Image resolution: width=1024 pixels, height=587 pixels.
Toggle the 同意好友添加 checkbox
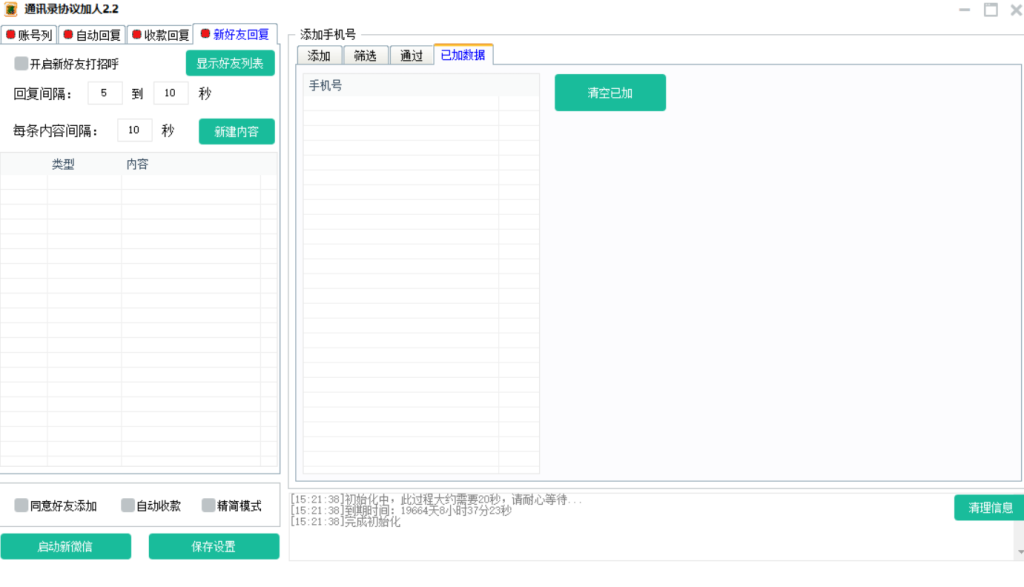coord(22,506)
